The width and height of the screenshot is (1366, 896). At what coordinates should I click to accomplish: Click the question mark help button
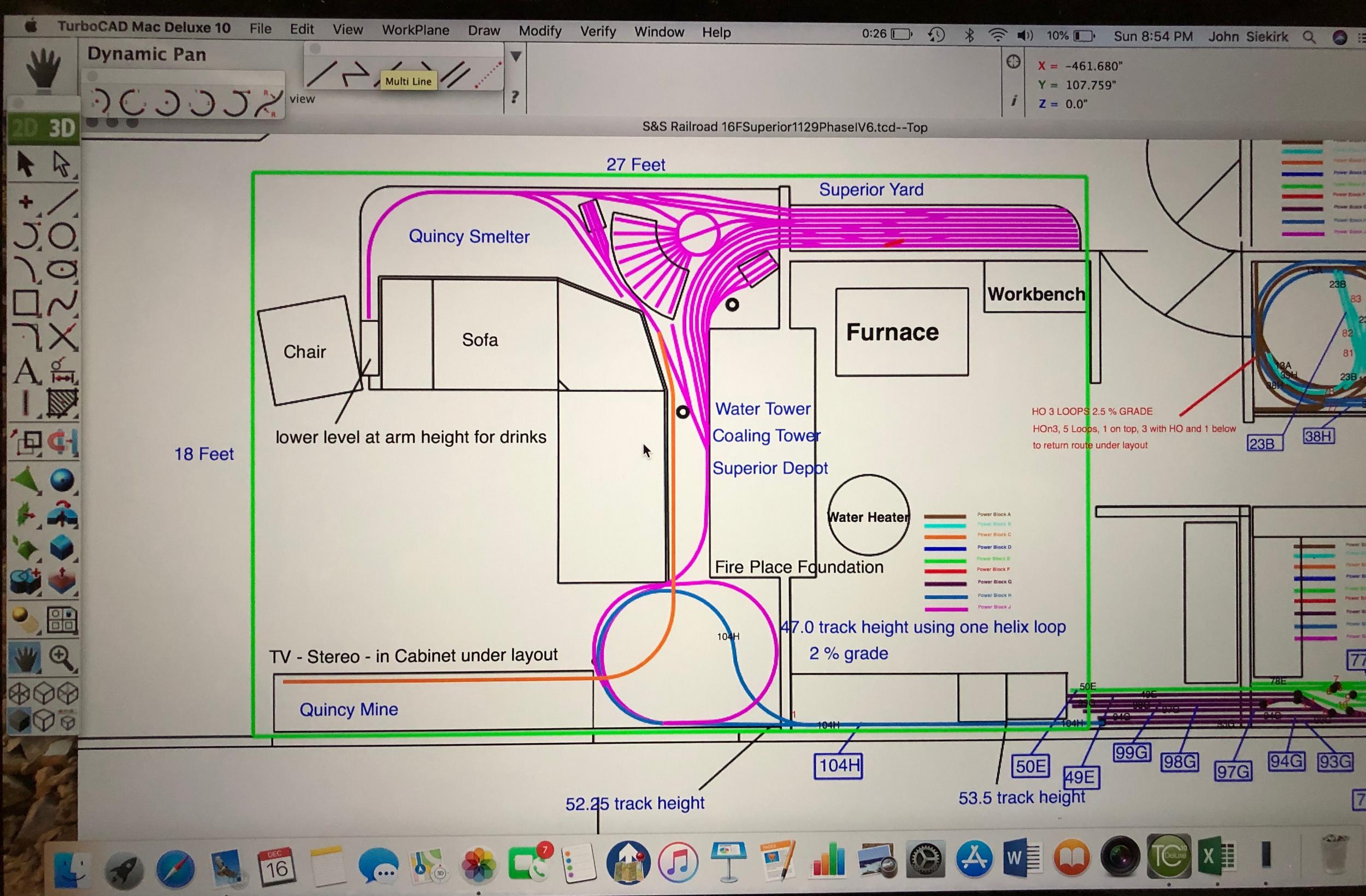(515, 97)
